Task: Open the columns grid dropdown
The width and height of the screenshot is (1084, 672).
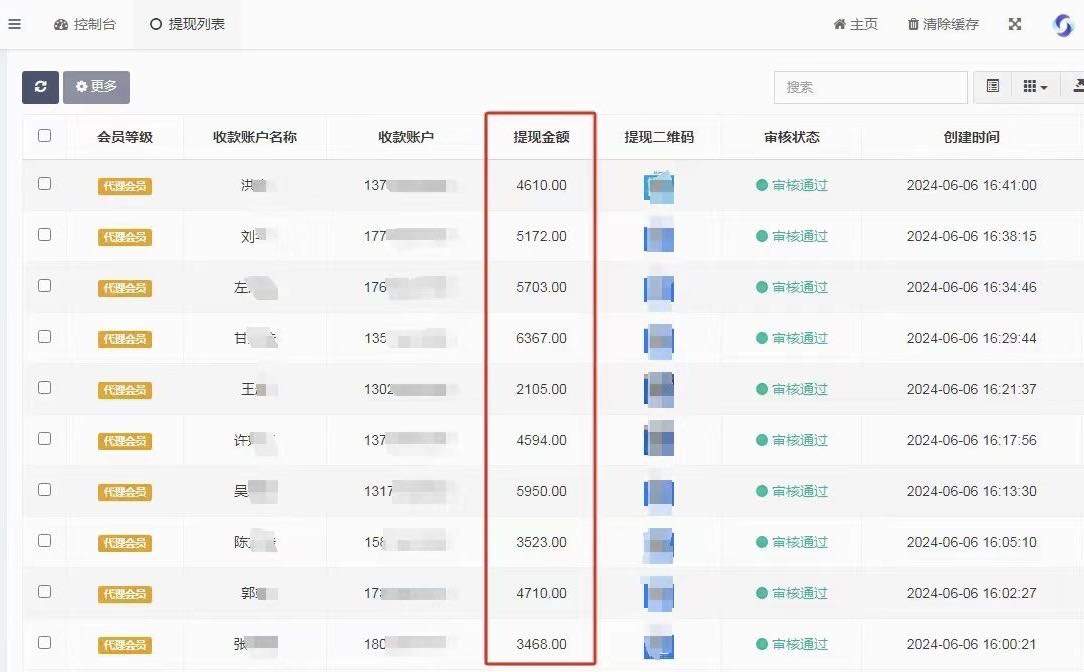Action: pos(1035,87)
